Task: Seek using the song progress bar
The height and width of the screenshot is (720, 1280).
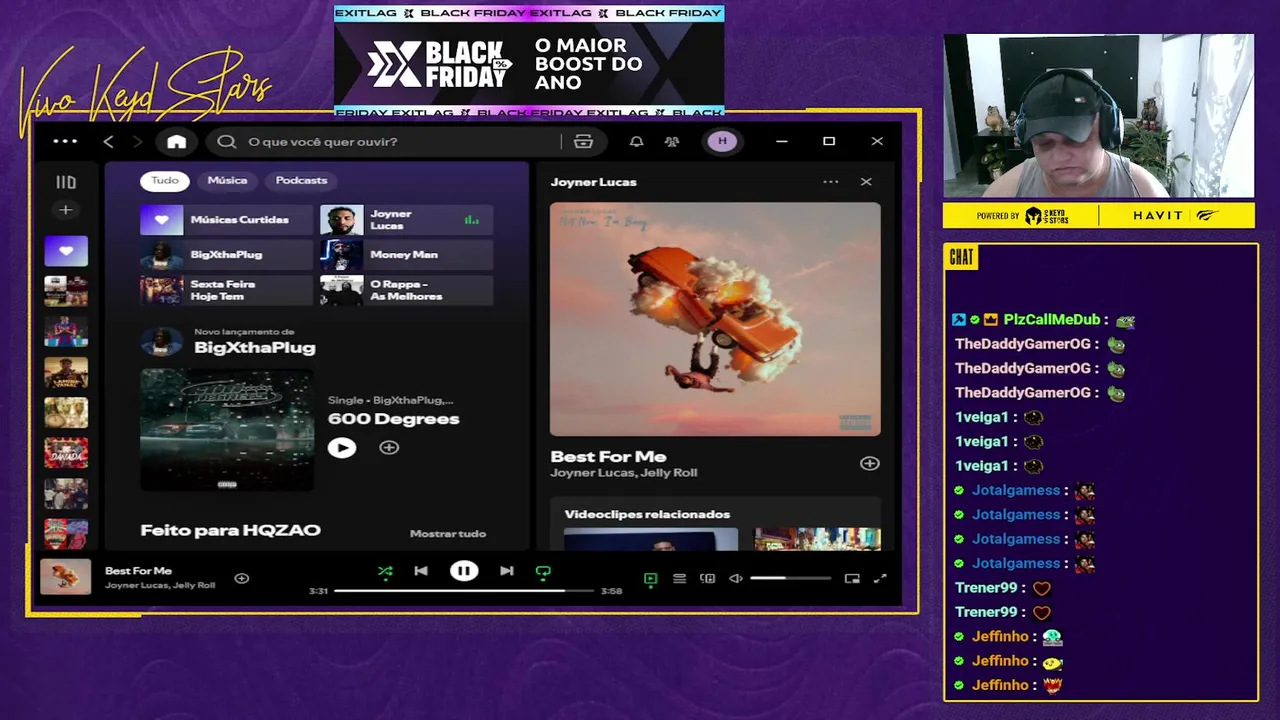Action: (464, 591)
